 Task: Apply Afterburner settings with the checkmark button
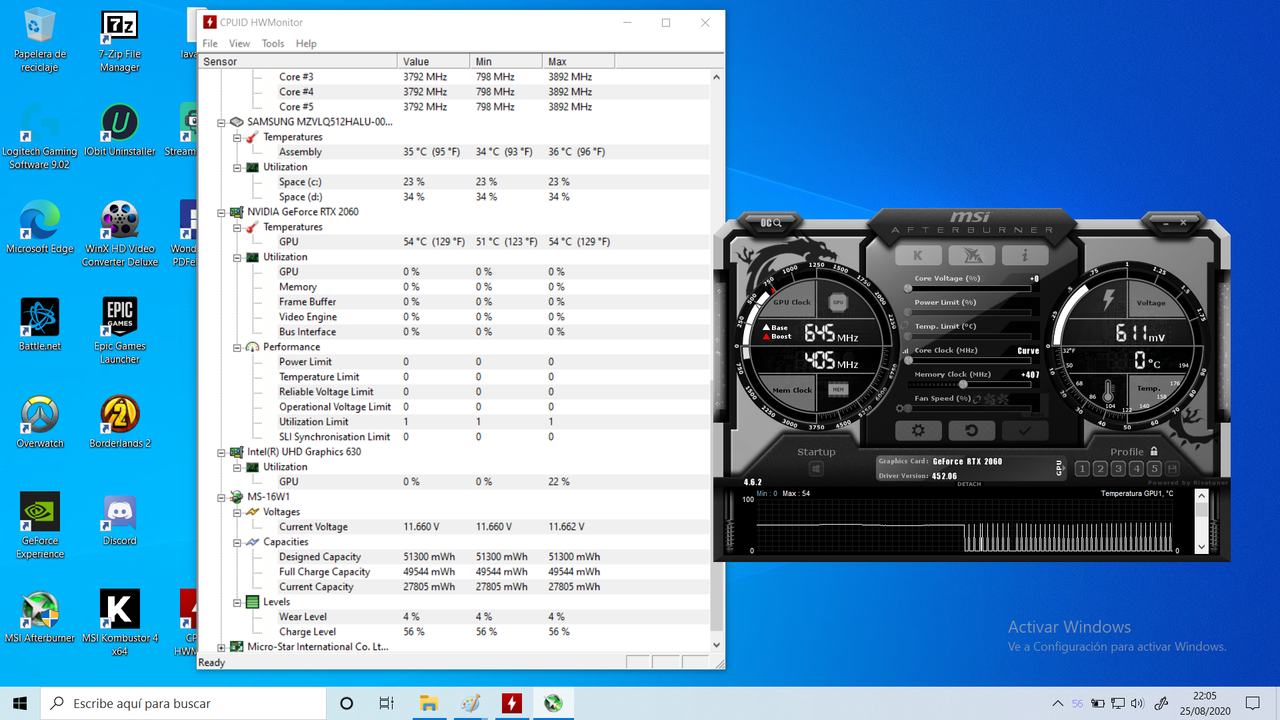click(x=1025, y=430)
